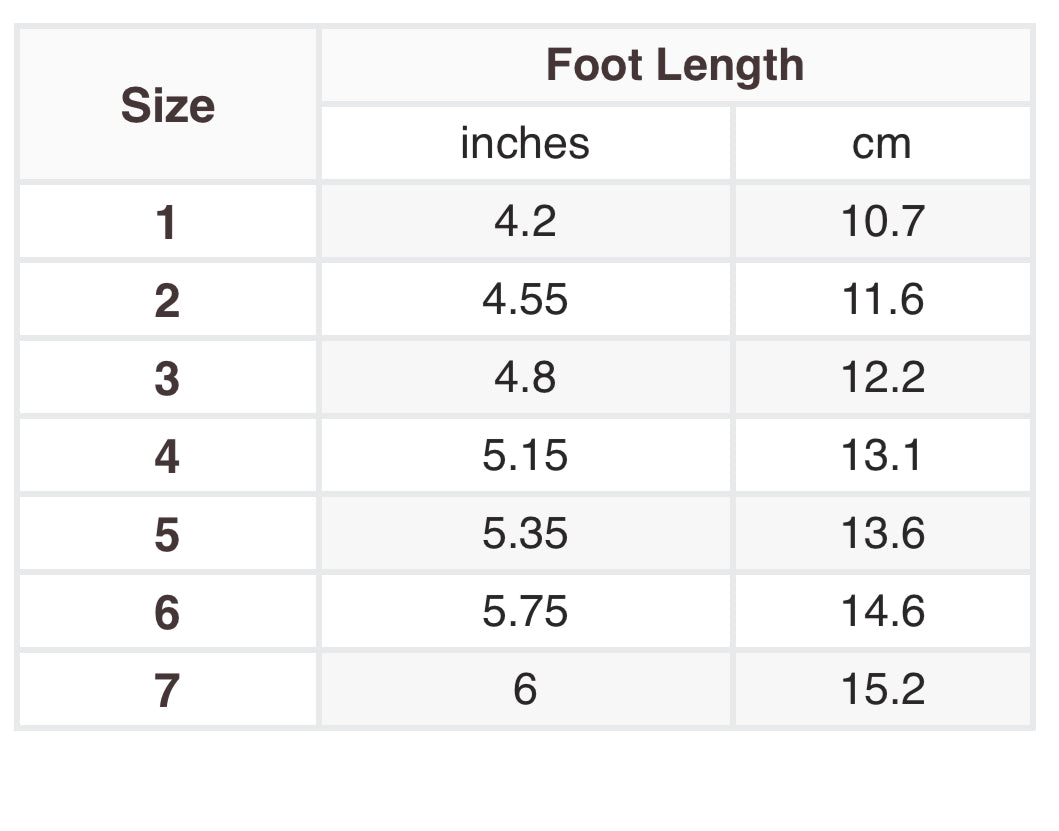Click the Size column header
The height and width of the screenshot is (831, 1059).
[x=168, y=105]
